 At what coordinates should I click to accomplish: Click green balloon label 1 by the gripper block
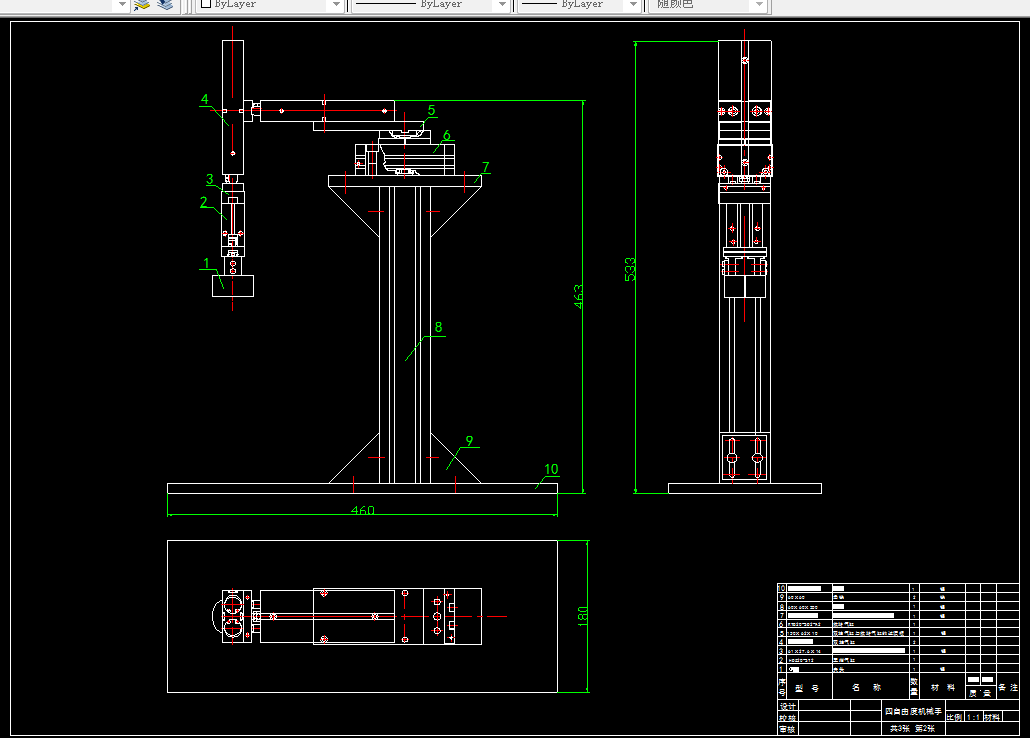click(x=206, y=264)
